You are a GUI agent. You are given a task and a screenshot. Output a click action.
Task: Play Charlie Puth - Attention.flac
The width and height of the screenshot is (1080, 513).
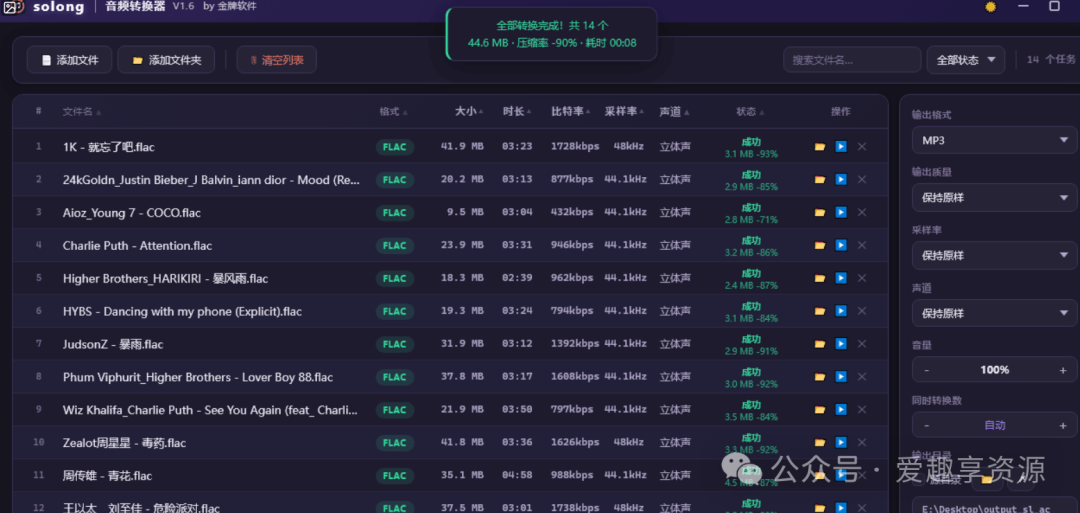pos(840,245)
